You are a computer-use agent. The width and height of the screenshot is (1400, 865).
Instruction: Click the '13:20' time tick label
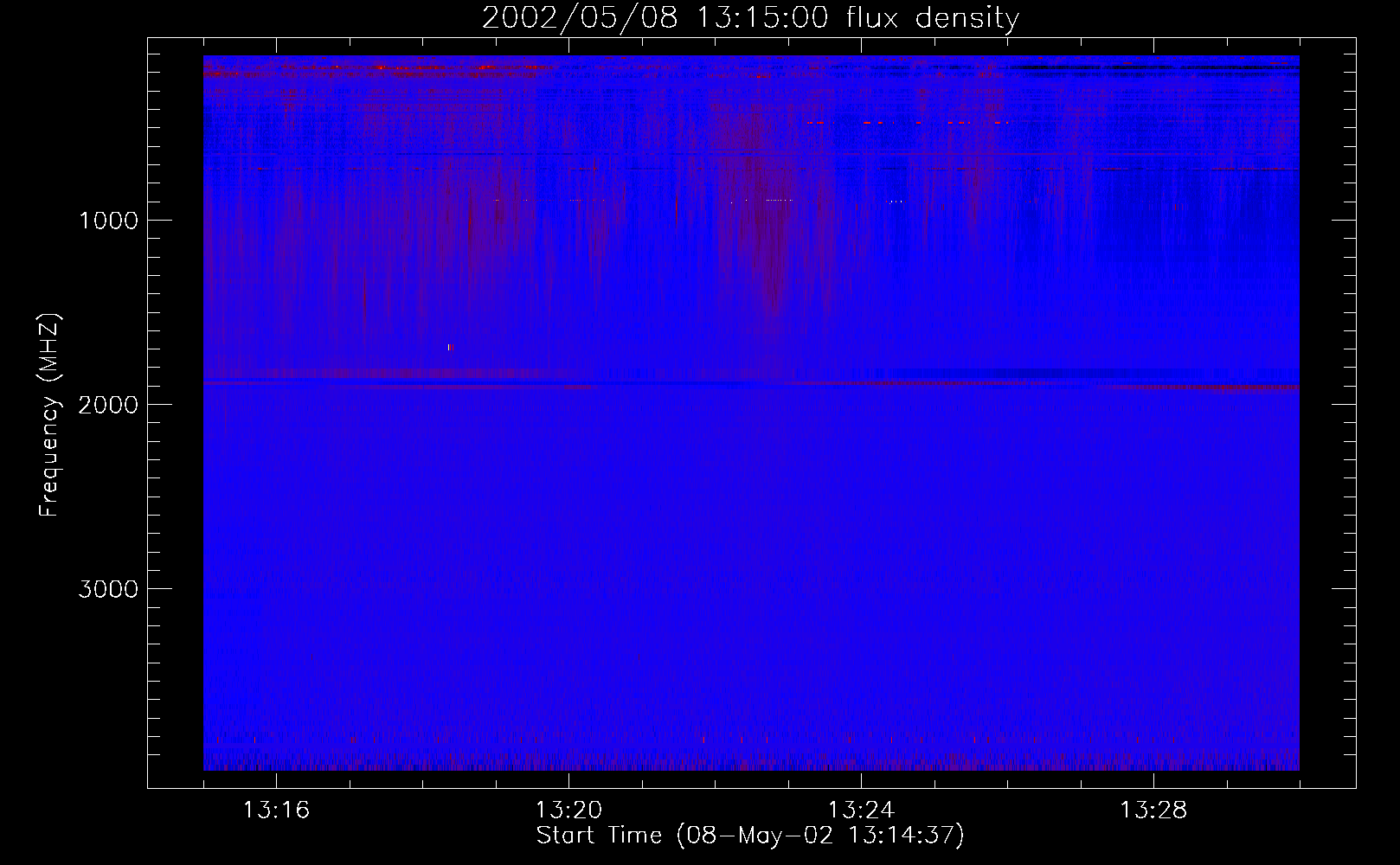(x=568, y=811)
